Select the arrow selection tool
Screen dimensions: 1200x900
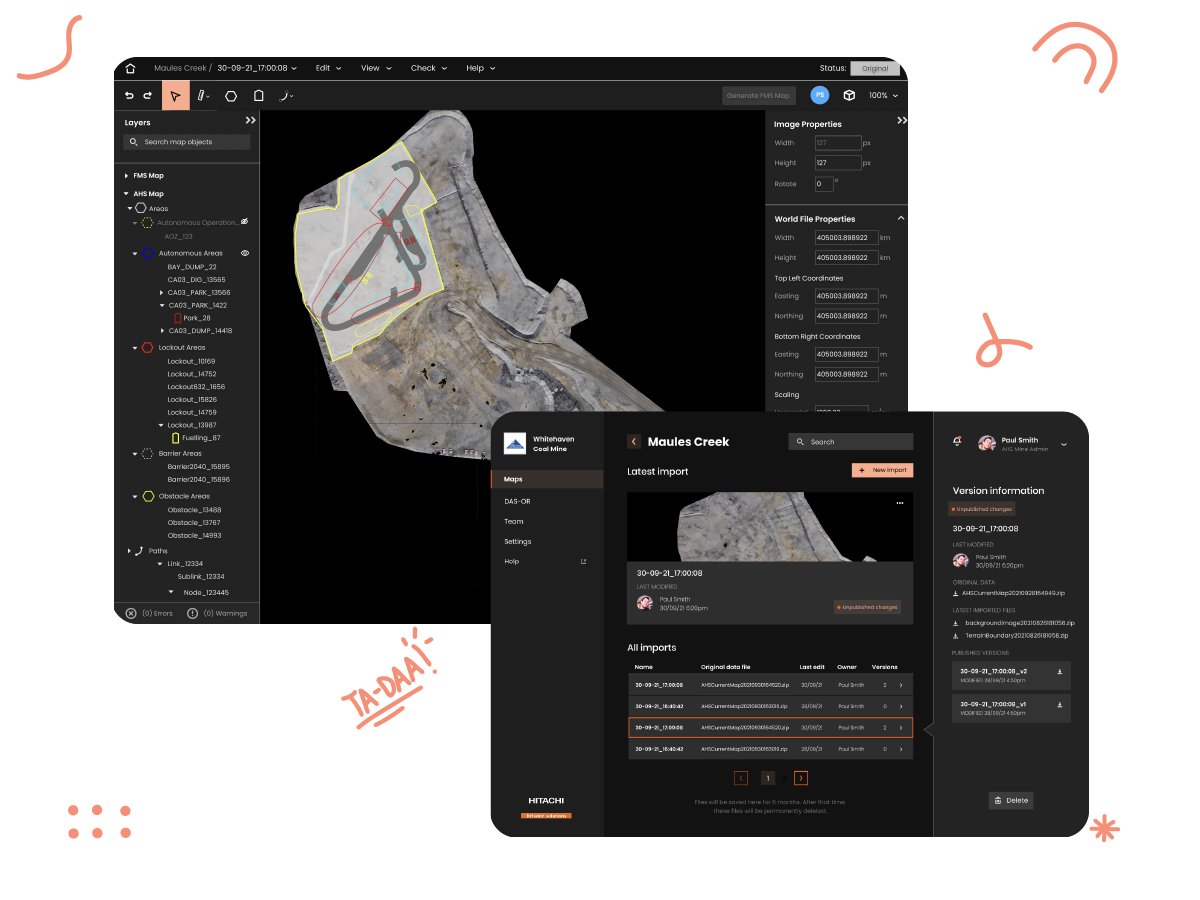[x=175, y=96]
